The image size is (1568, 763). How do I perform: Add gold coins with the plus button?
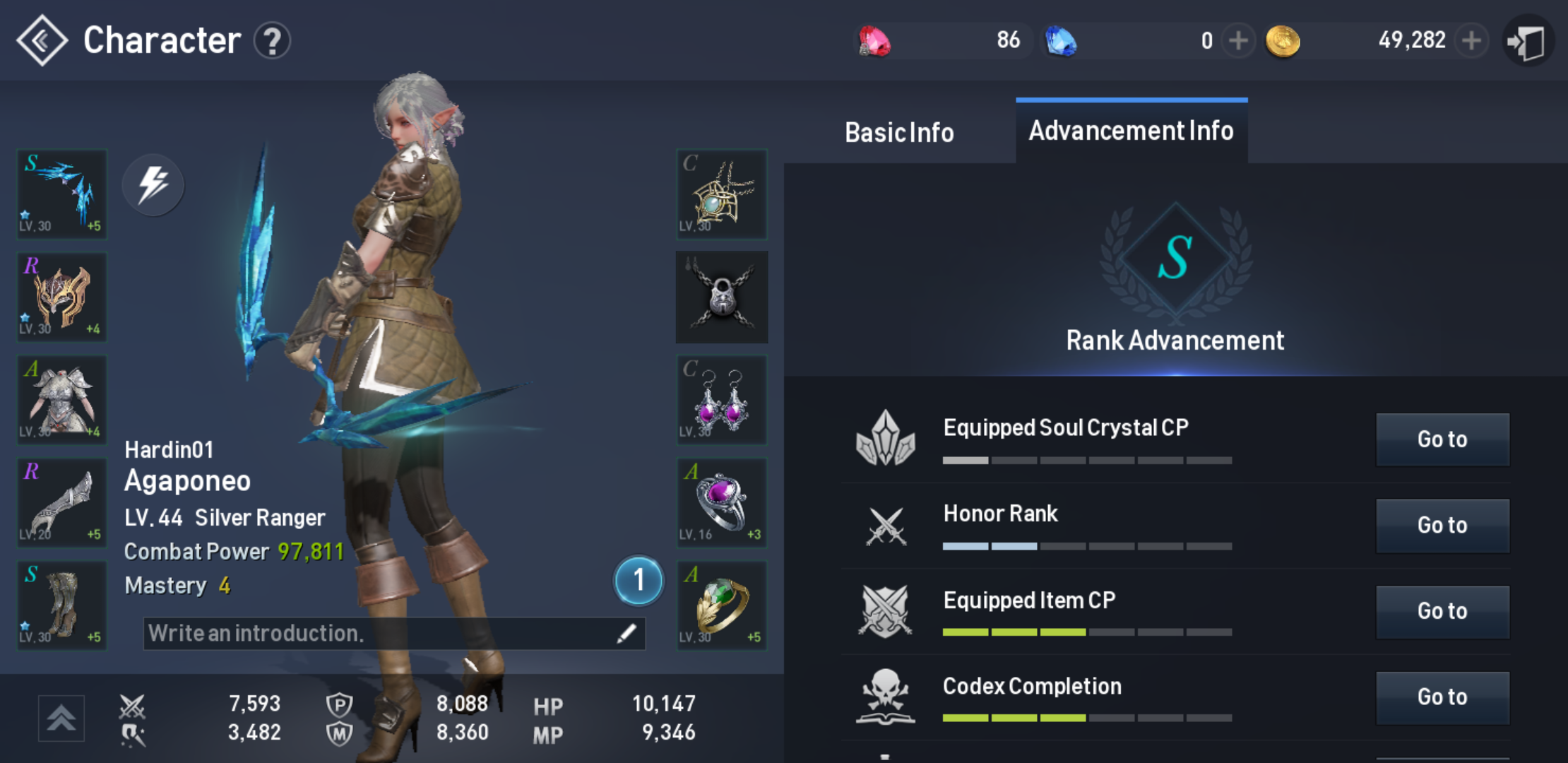(1471, 41)
